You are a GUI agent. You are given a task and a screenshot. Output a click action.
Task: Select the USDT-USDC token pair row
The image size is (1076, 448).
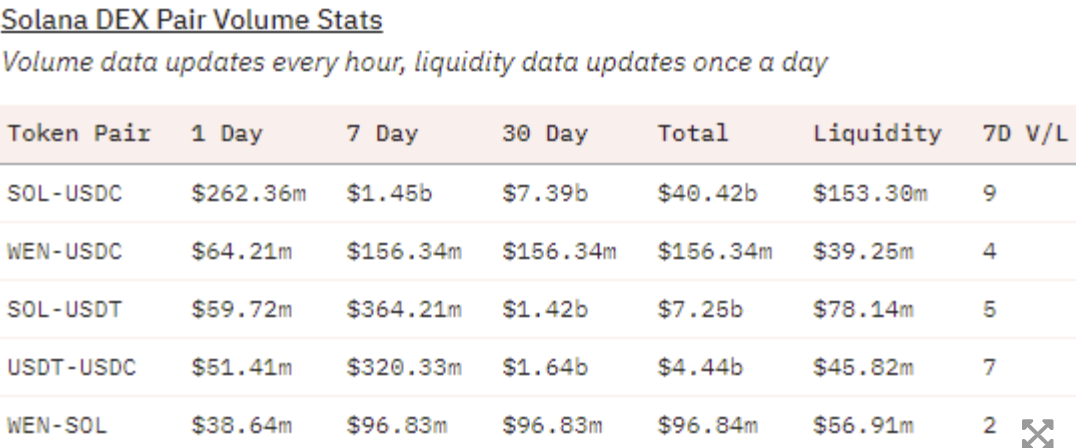pyautogui.click(x=538, y=368)
